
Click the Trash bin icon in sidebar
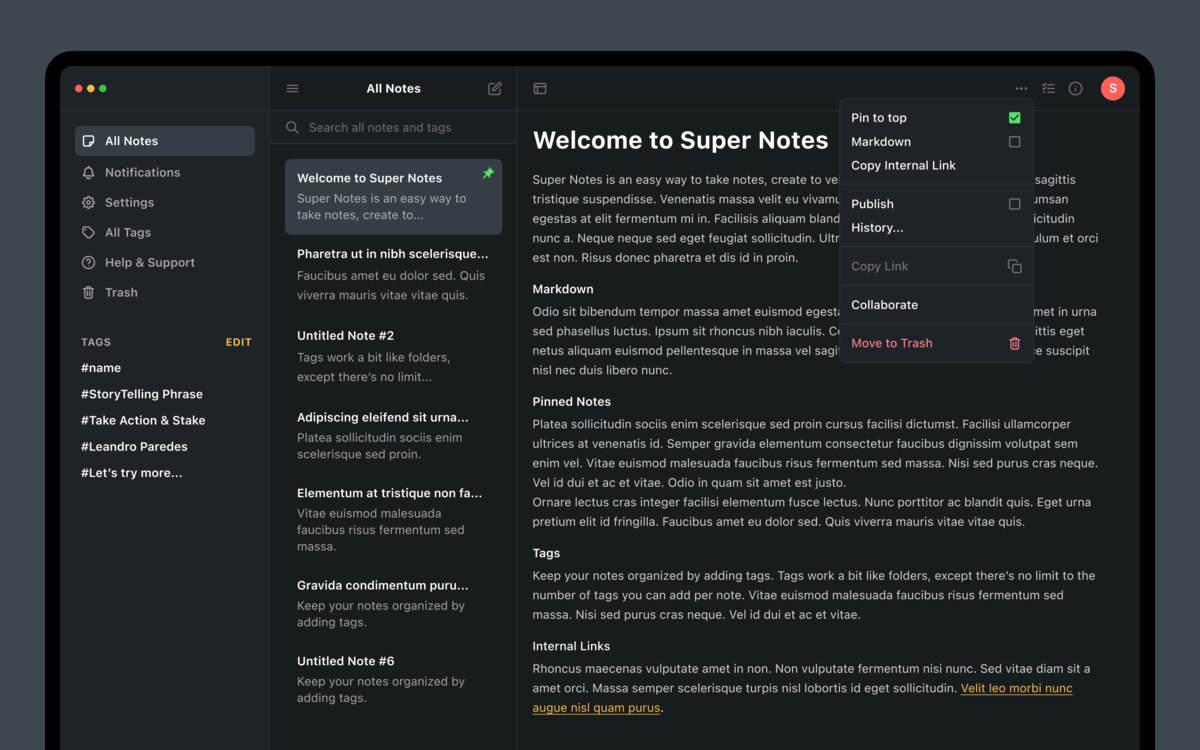(88, 292)
